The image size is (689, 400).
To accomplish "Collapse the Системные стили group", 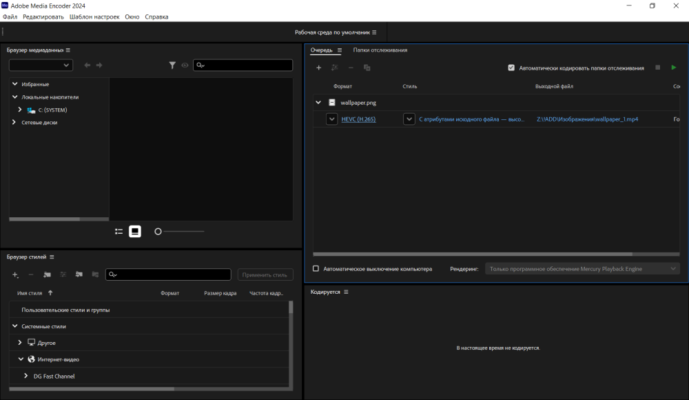I will pos(15,326).
